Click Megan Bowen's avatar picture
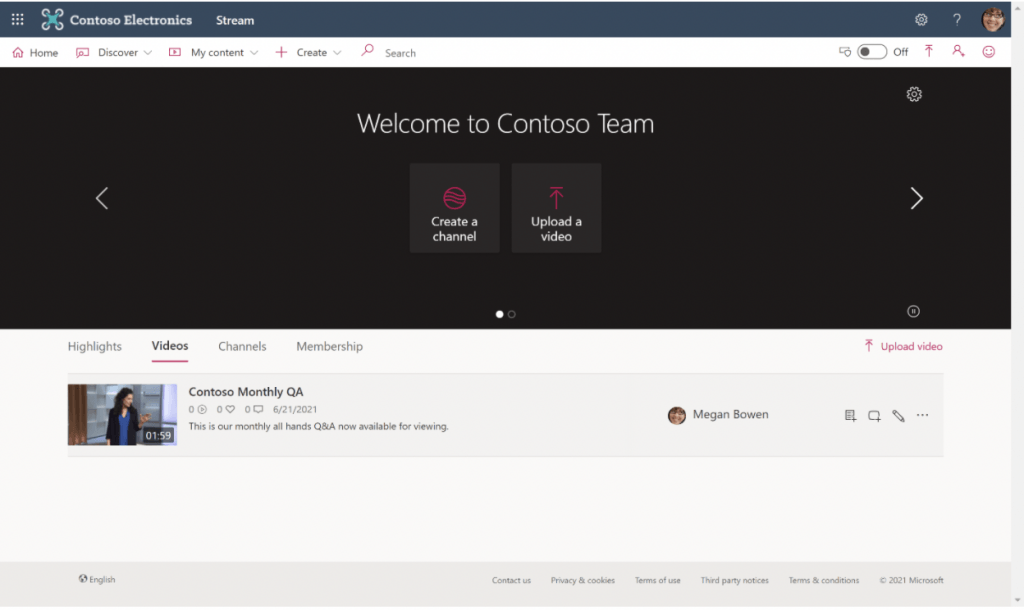This screenshot has width=1024, height=610. pyautogui.click(x=677, y=415)
